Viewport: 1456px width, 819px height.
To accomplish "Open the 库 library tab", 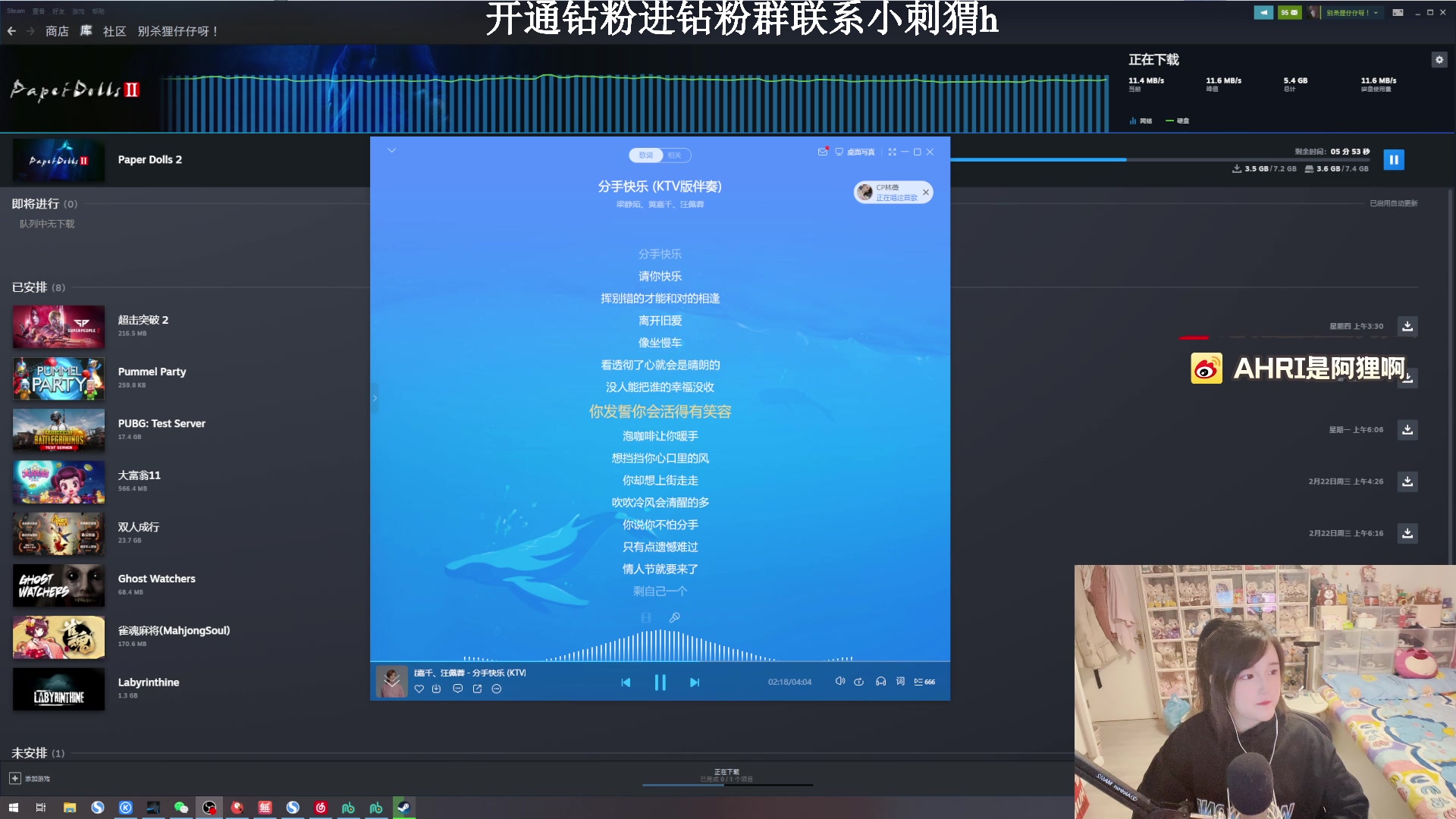I will point(86,31).
